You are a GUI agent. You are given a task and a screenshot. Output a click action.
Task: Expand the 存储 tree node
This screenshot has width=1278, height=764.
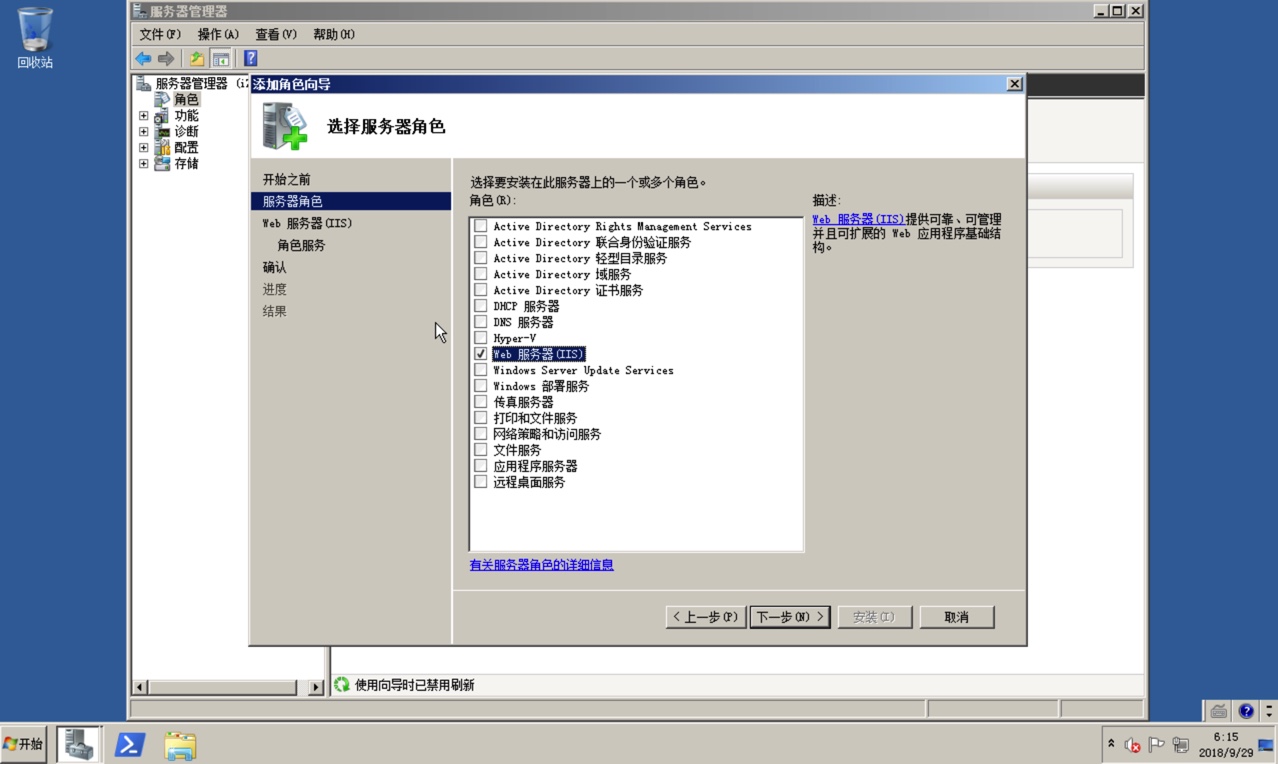tap(143, 164)
